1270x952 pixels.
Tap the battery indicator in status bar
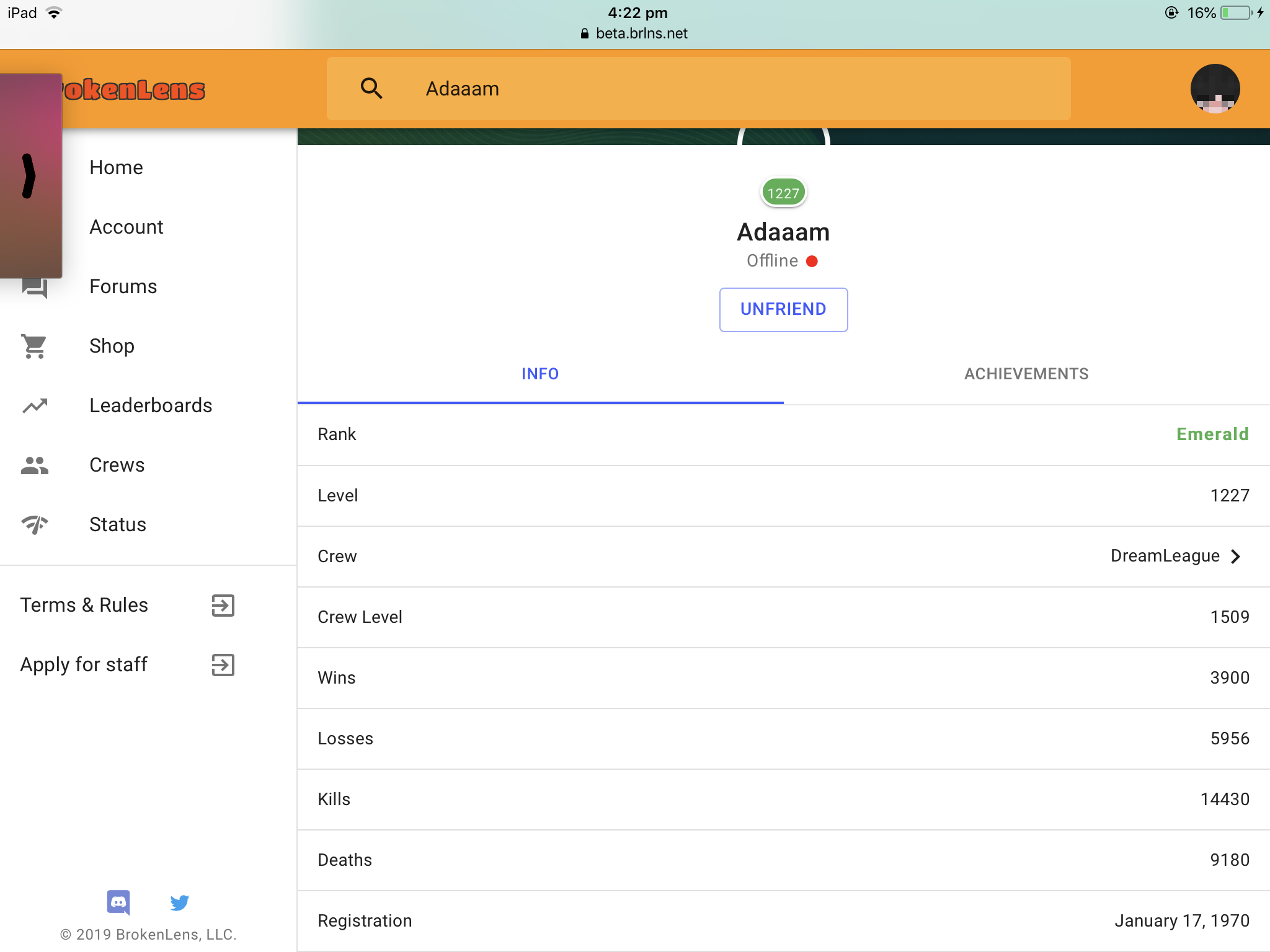pos(1237,13)
